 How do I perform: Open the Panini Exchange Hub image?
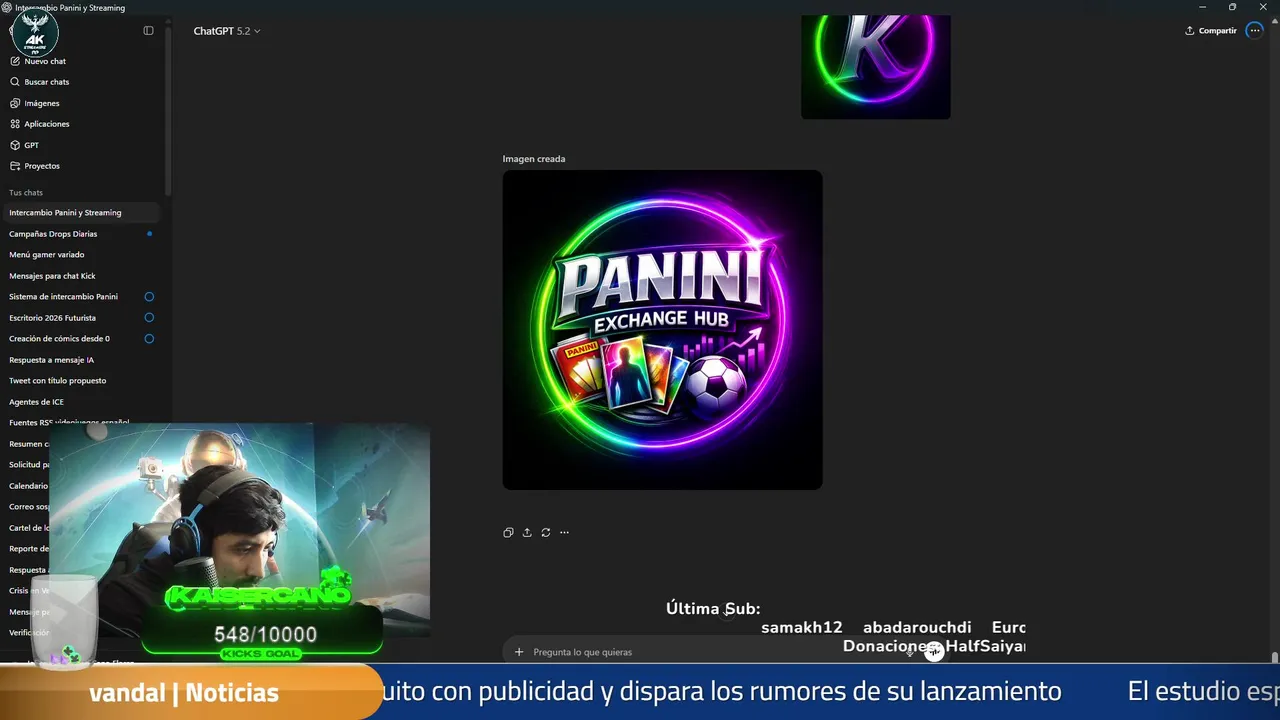click(x=662, y=330)
